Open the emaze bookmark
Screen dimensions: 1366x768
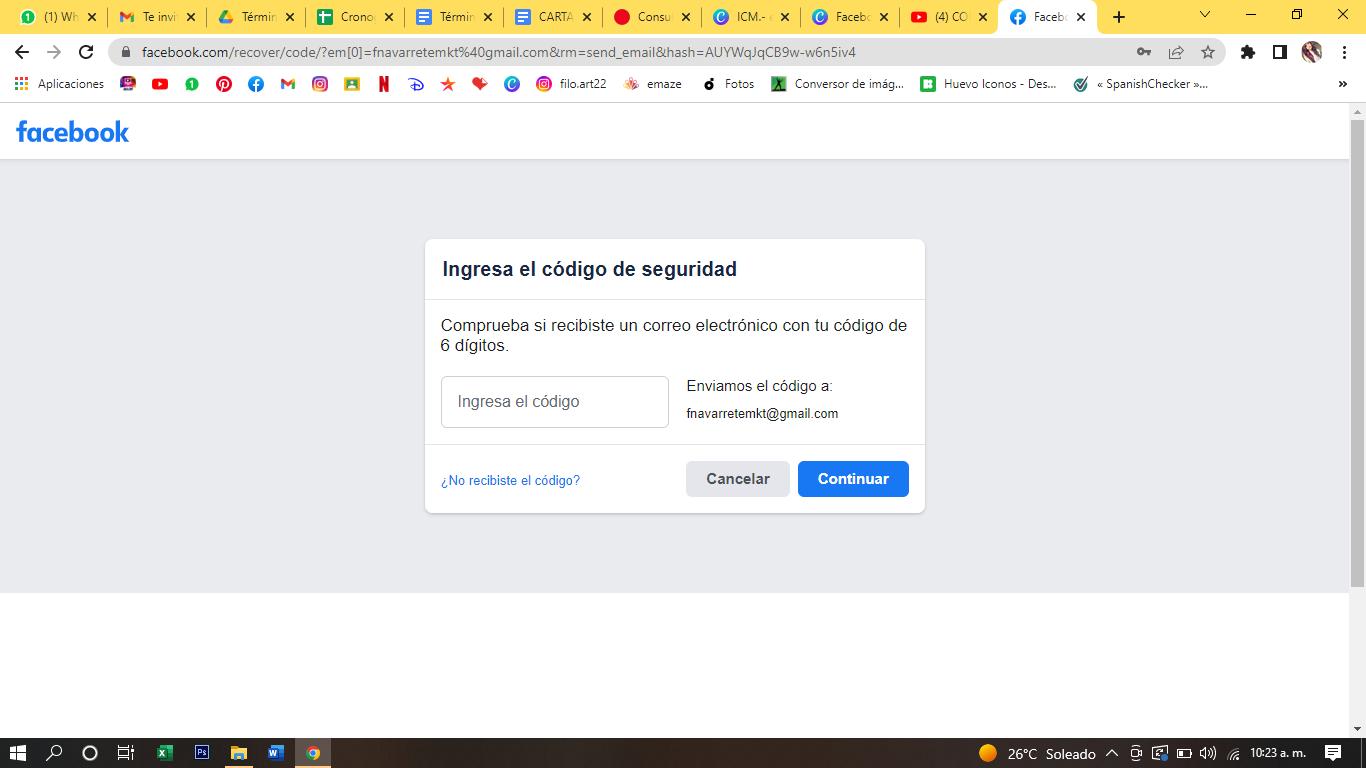[x=653, y=84]
